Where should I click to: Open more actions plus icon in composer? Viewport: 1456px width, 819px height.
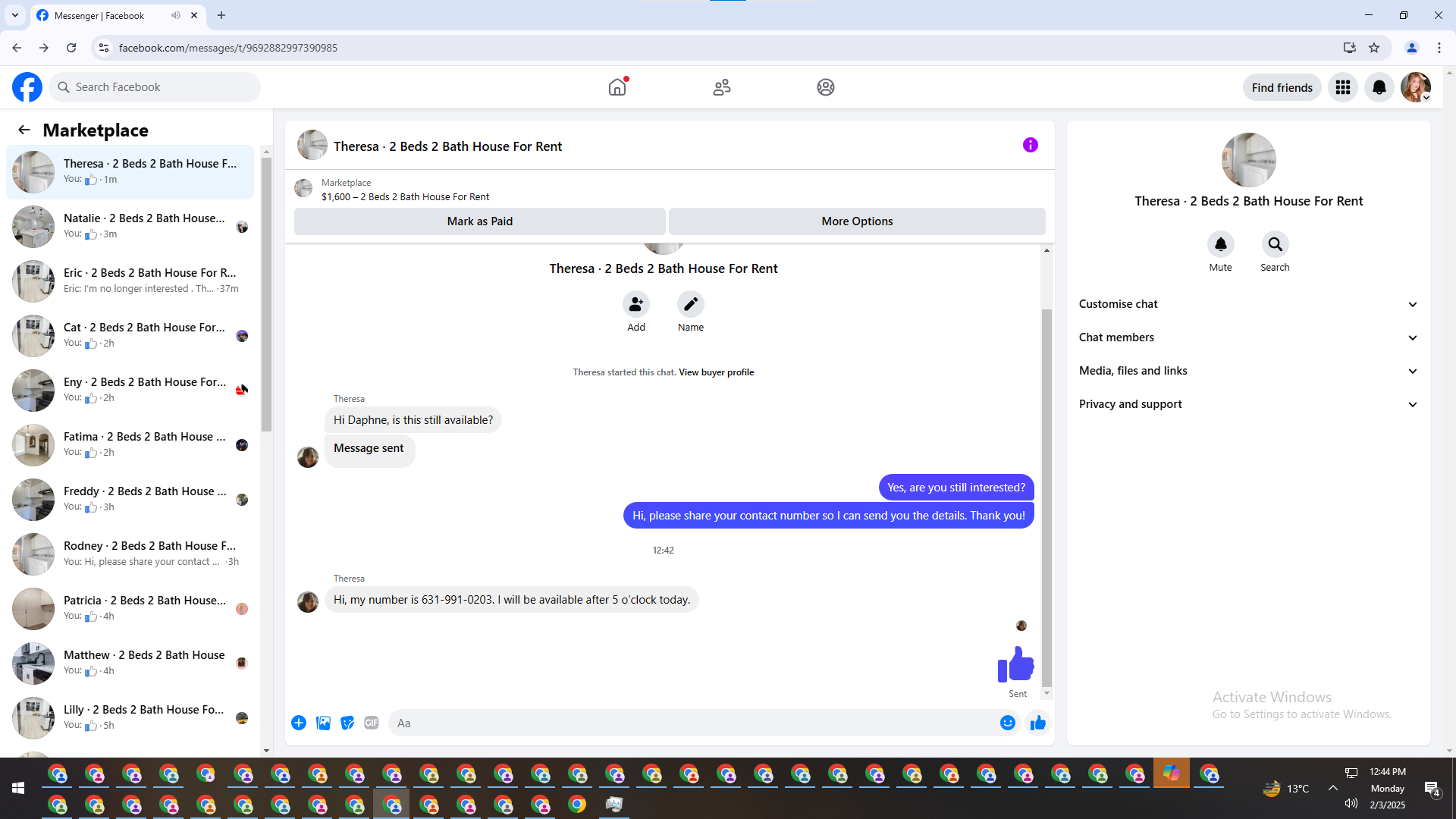tap(299, 723)
